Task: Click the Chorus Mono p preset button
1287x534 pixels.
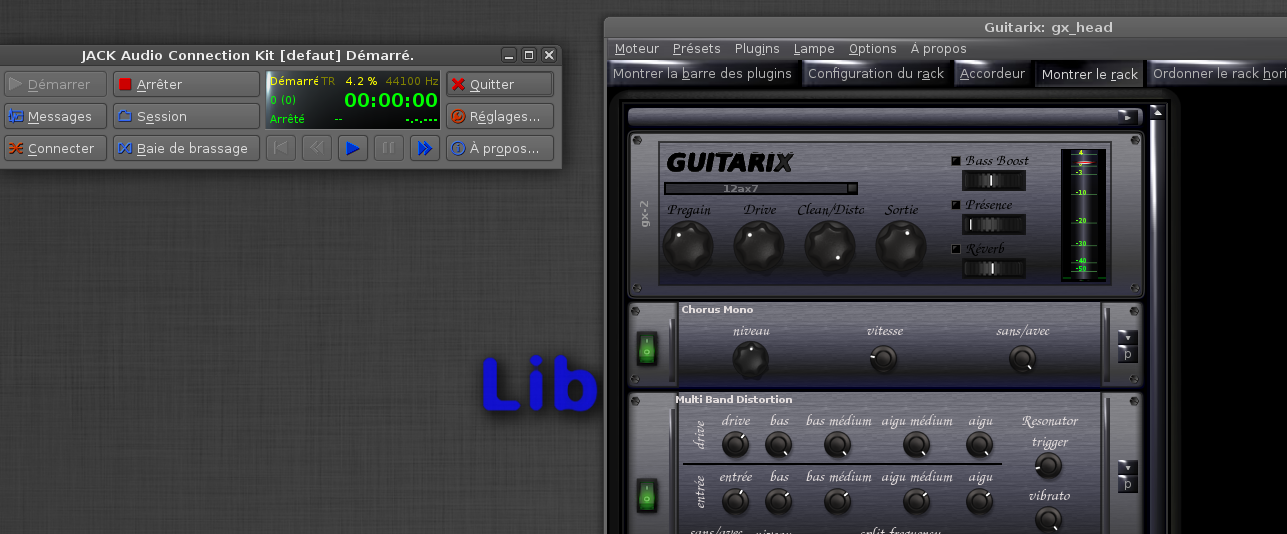Action: coord(1128,354)
